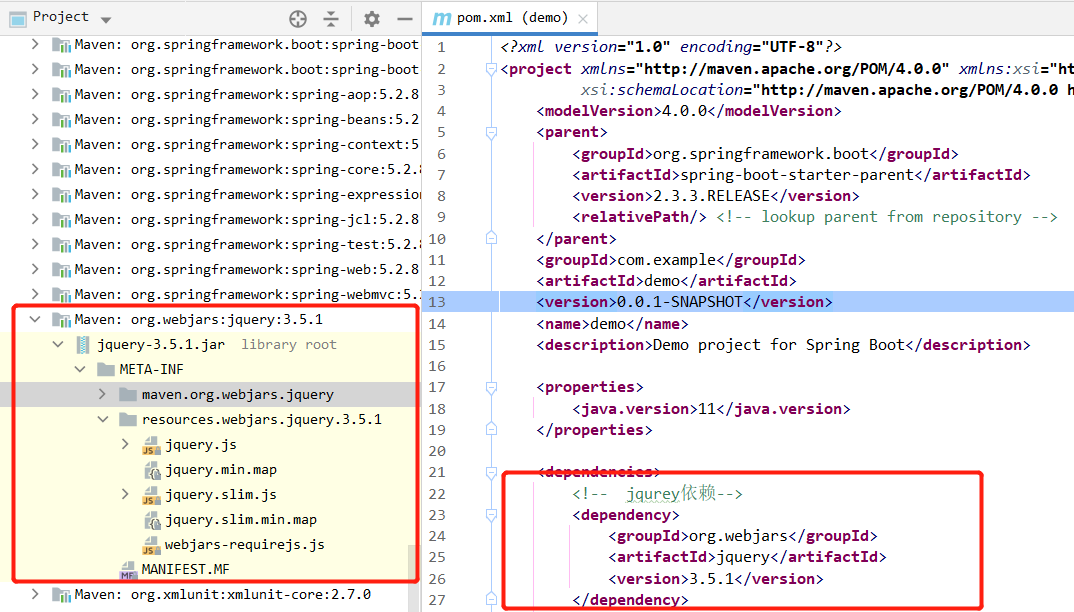Screen dimensions: 1074x612
Task: Collapse jquery-3.5.1.jar library root
Action: click(58, 344)
